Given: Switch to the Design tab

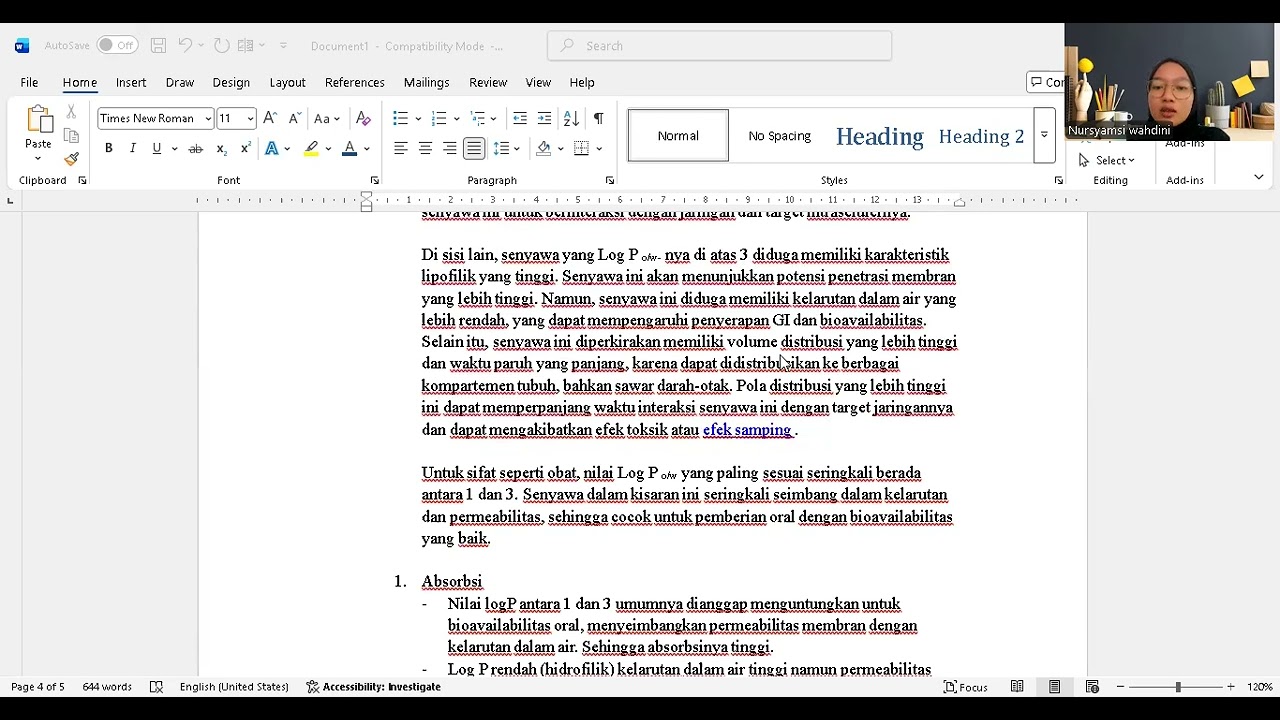Looking at the screenshot, I should (x=231, y=82).
